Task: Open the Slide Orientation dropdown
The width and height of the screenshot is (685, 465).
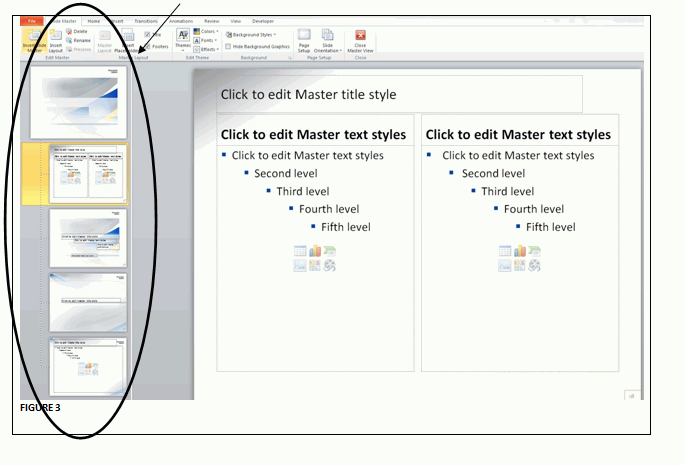Action: (x=328, y=41)
